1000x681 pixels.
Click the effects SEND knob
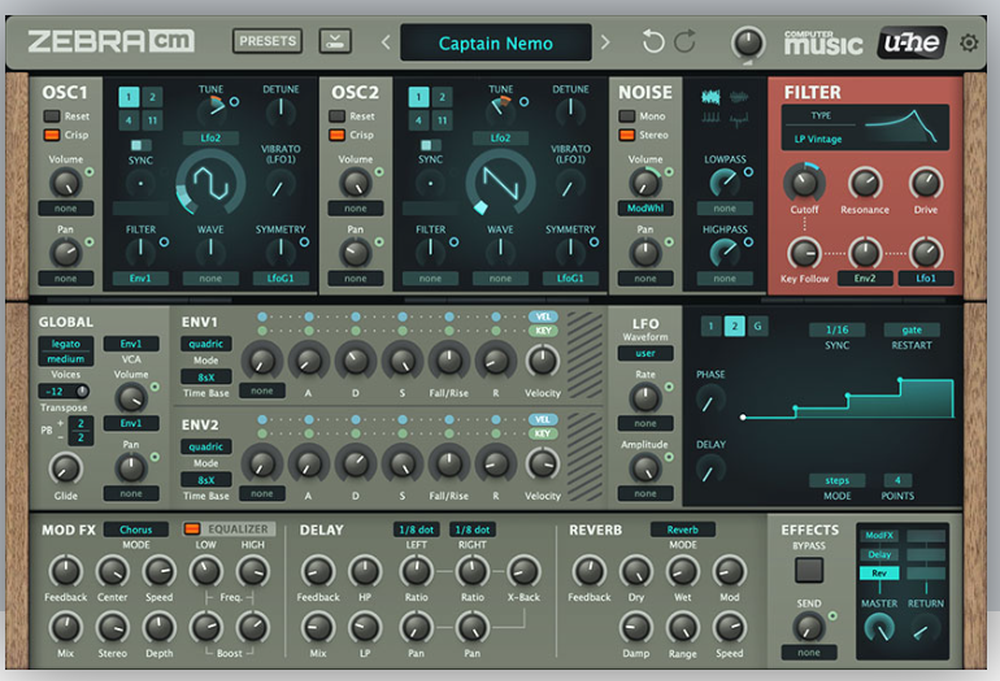pos(808,627)
